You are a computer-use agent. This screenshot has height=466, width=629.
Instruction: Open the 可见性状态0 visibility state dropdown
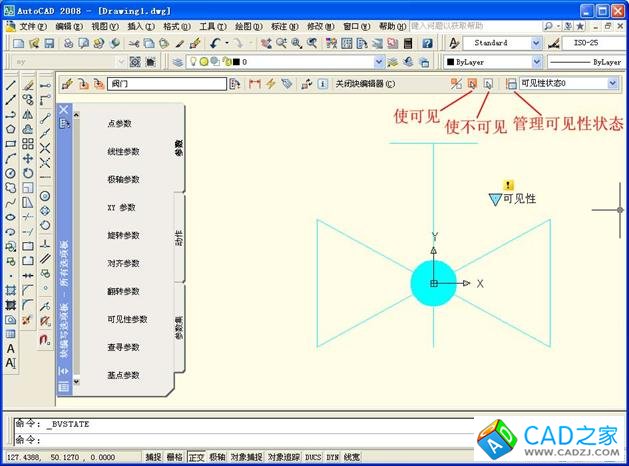coord(612,84)
